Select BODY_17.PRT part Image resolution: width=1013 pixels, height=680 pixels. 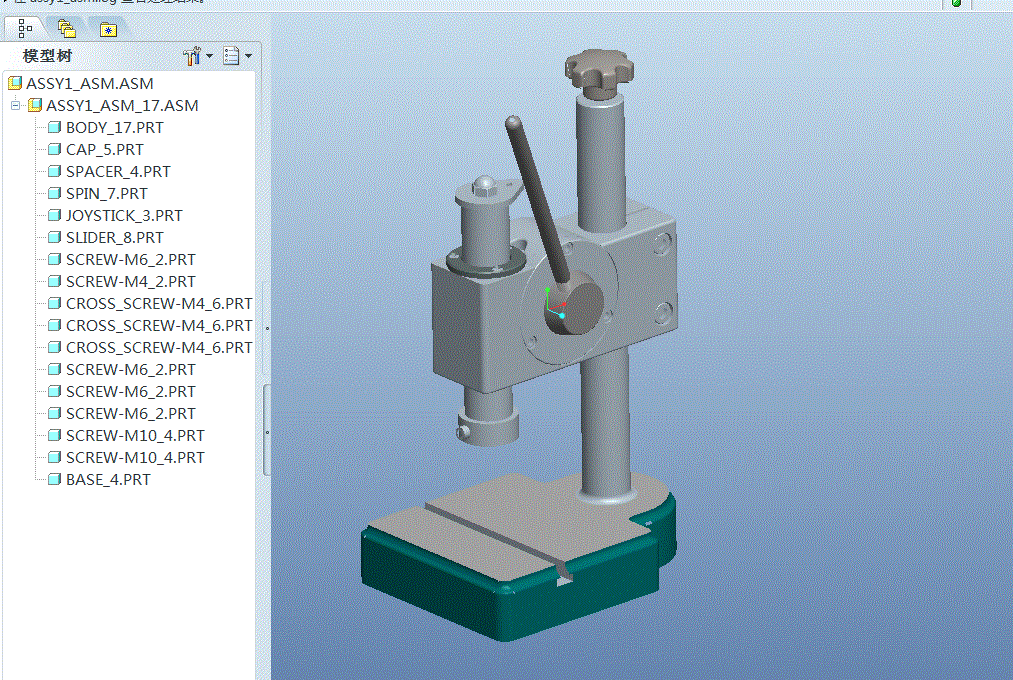(x=114, y=127)
